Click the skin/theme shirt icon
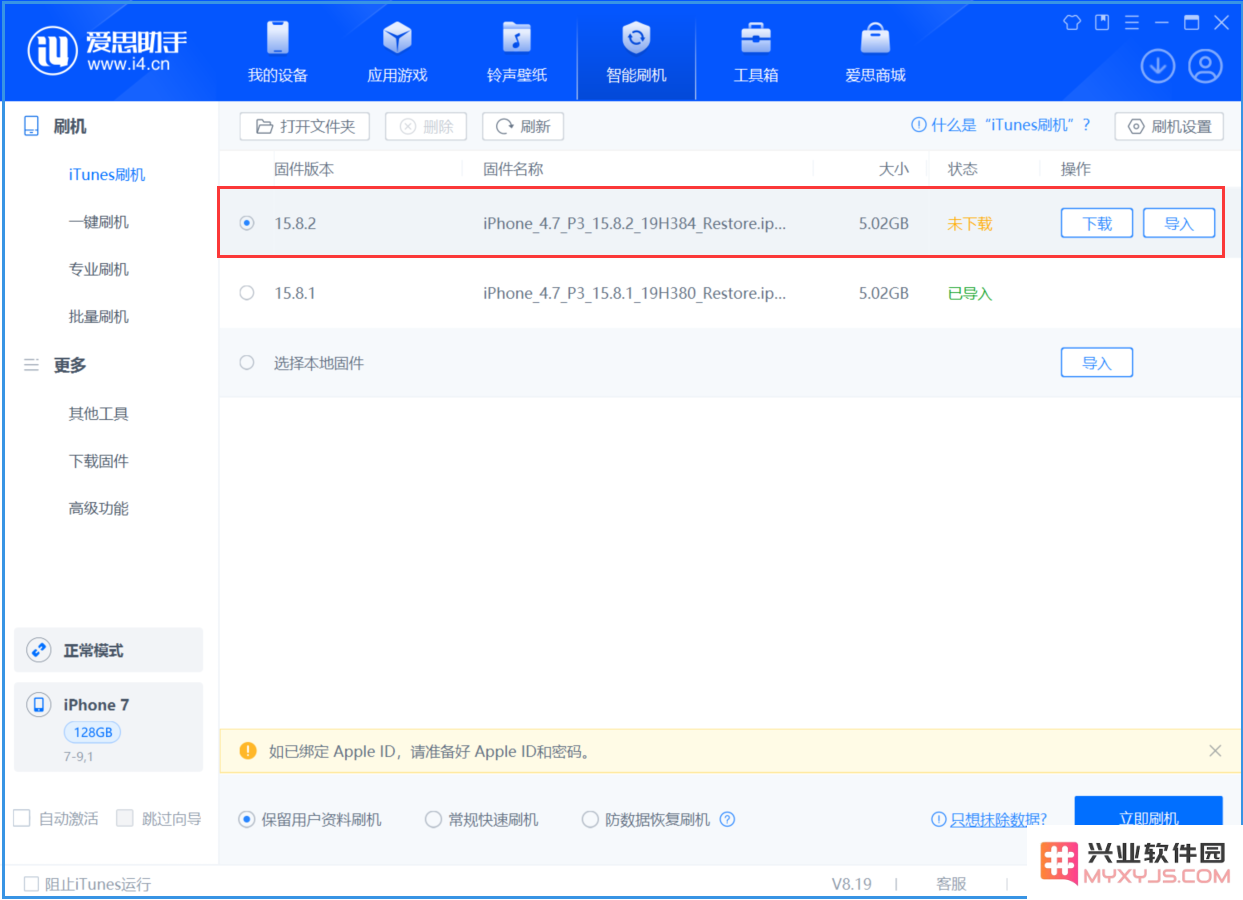1243x900 pixels. coord(1072,22)
